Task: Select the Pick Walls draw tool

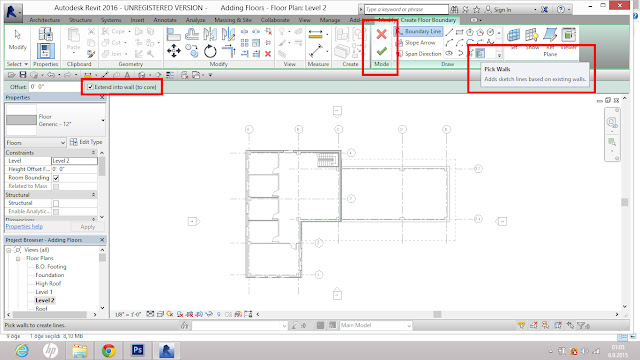Action: [480, 53]
